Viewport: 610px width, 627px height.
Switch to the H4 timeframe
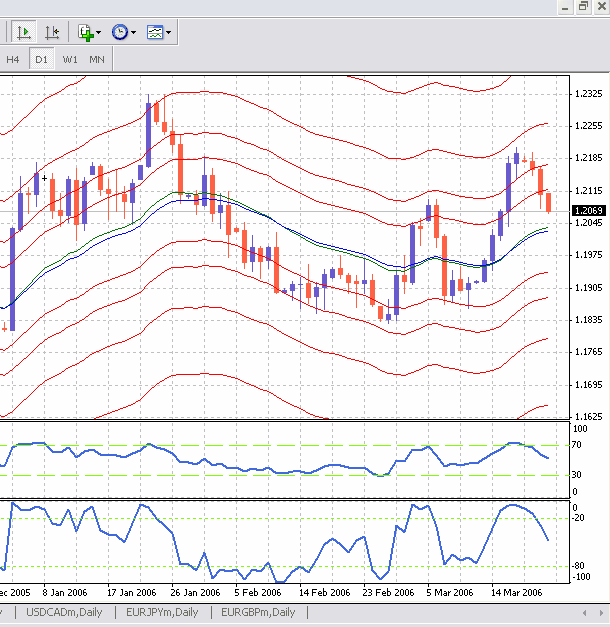(13, 59)
